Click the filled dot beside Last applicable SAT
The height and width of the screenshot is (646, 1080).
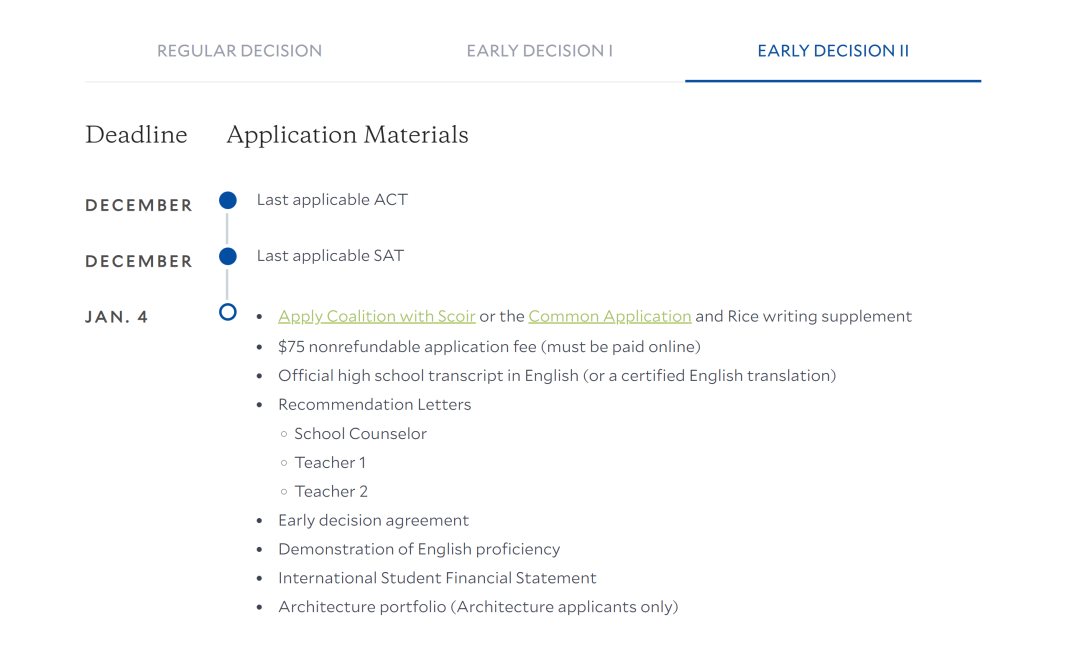pos(228,256)
